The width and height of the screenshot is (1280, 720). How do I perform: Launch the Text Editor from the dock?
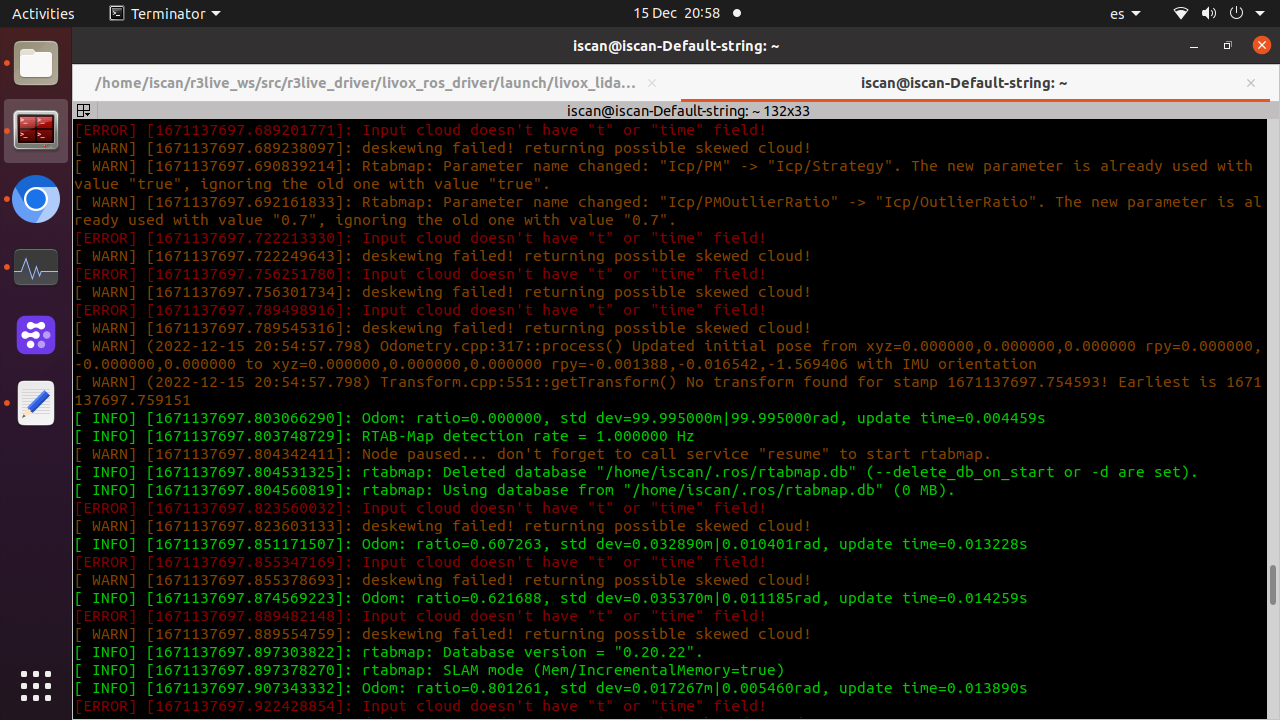point(36,403)
